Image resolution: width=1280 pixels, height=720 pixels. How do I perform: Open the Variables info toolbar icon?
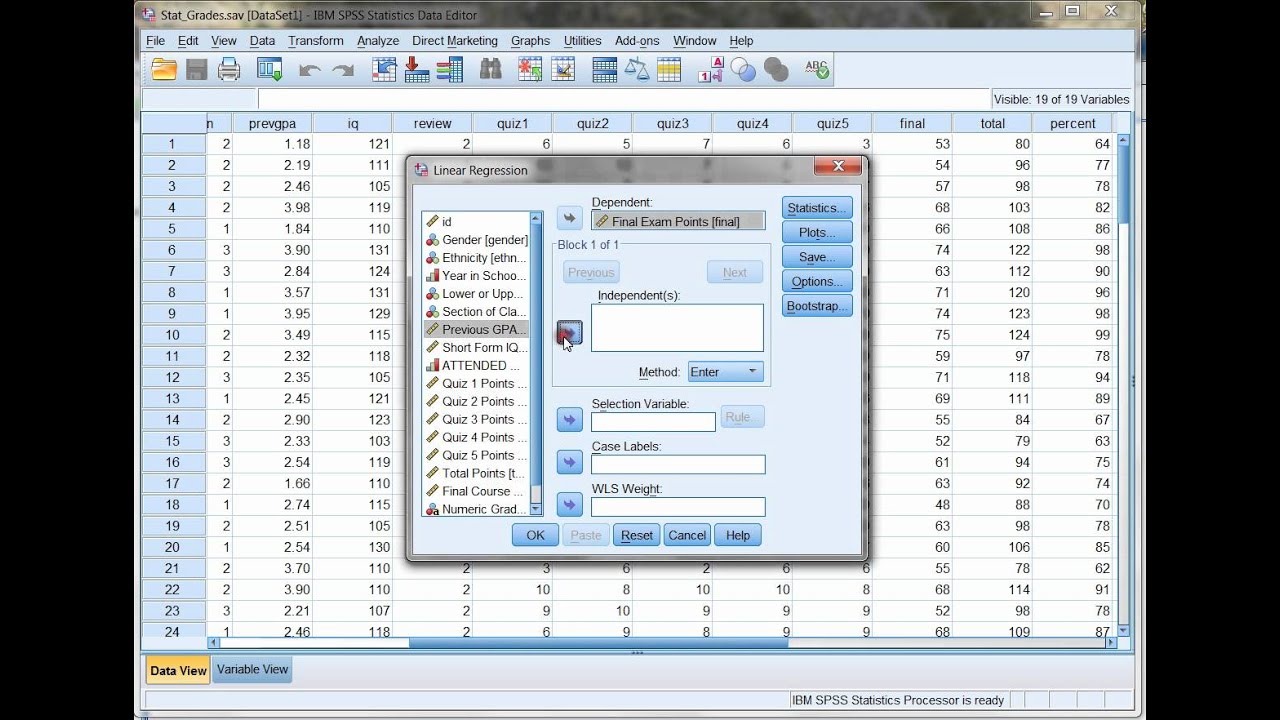click(x=450, y=69)
